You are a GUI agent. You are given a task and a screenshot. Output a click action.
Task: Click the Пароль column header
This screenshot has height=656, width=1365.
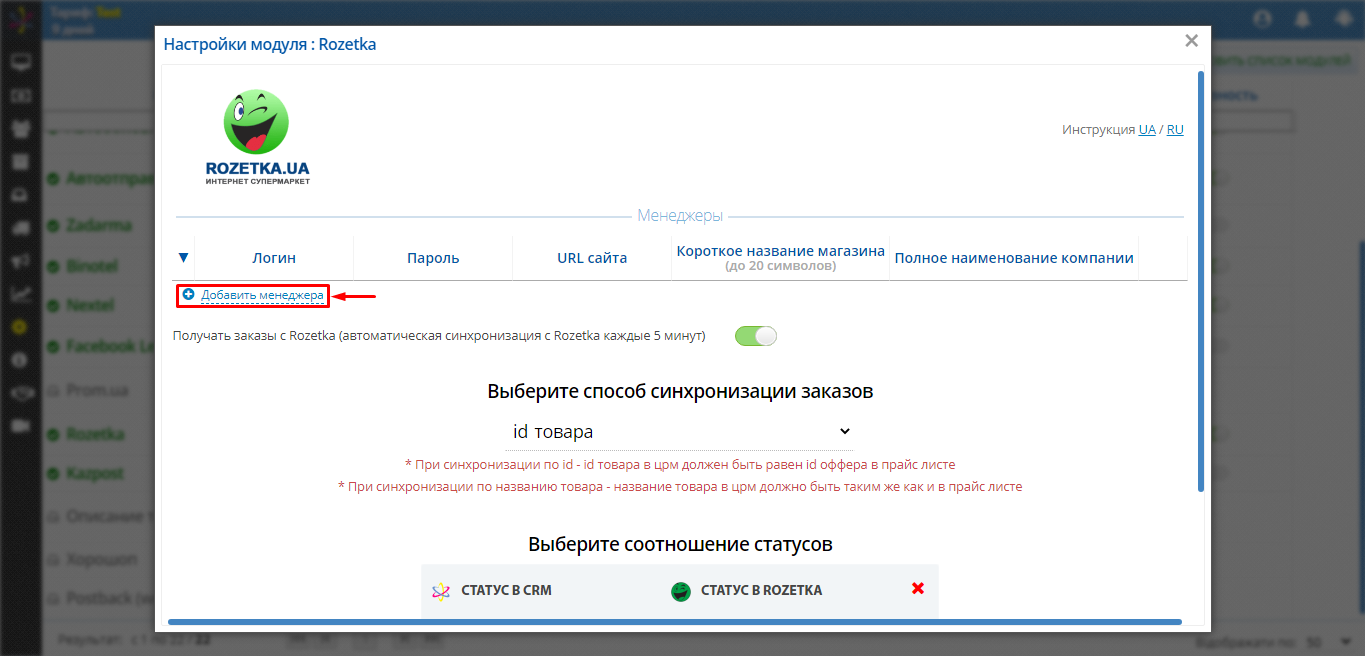[433, 258]
